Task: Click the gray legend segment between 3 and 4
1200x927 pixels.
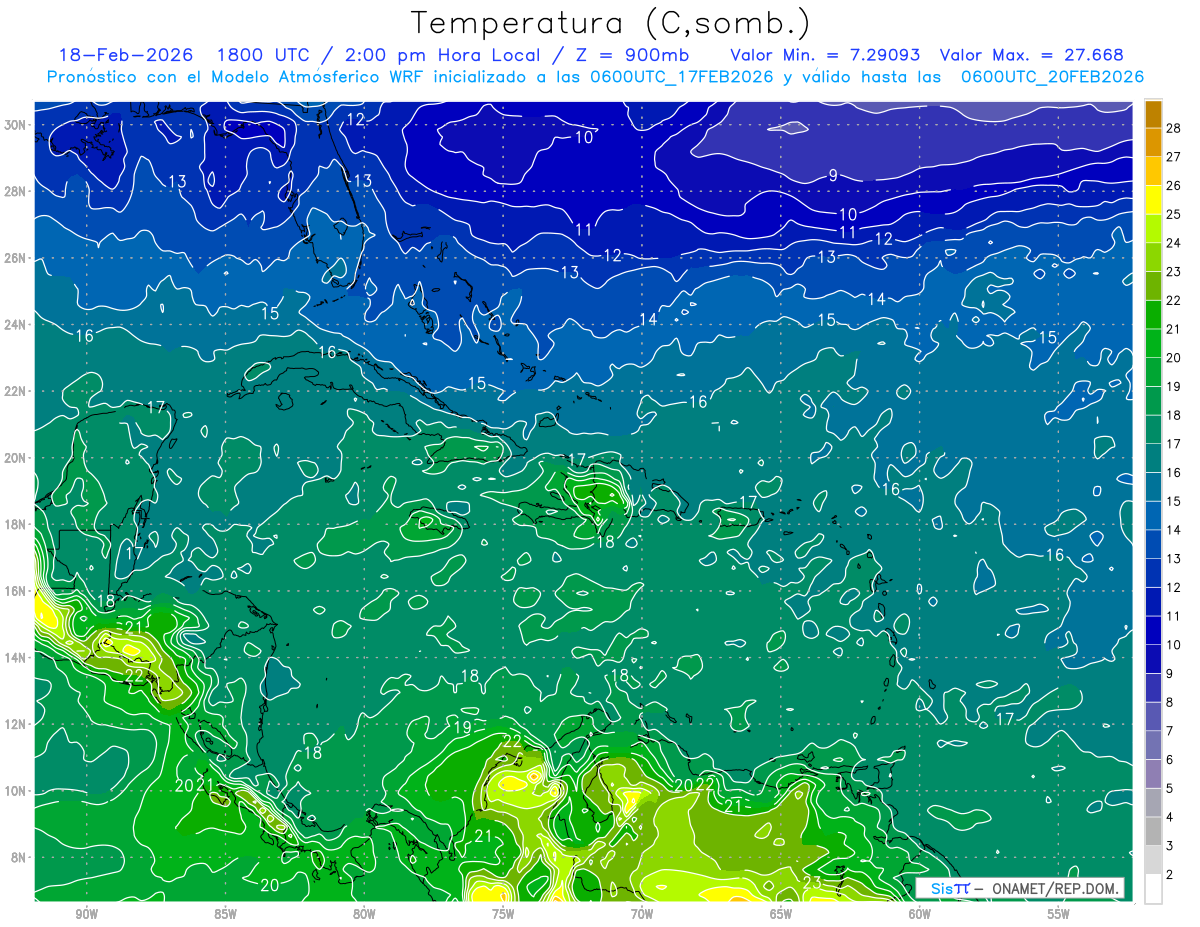Action: (1153, 831)
